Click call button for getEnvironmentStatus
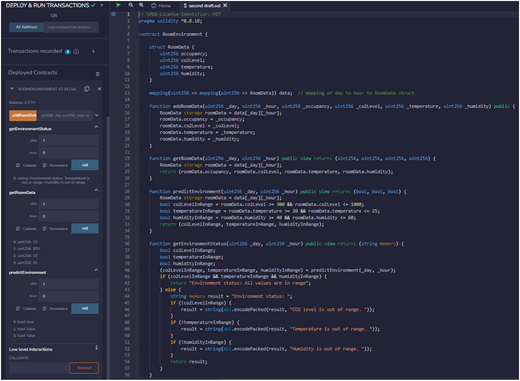This screenshot has width=520, height=381. [x=85, y=165]
